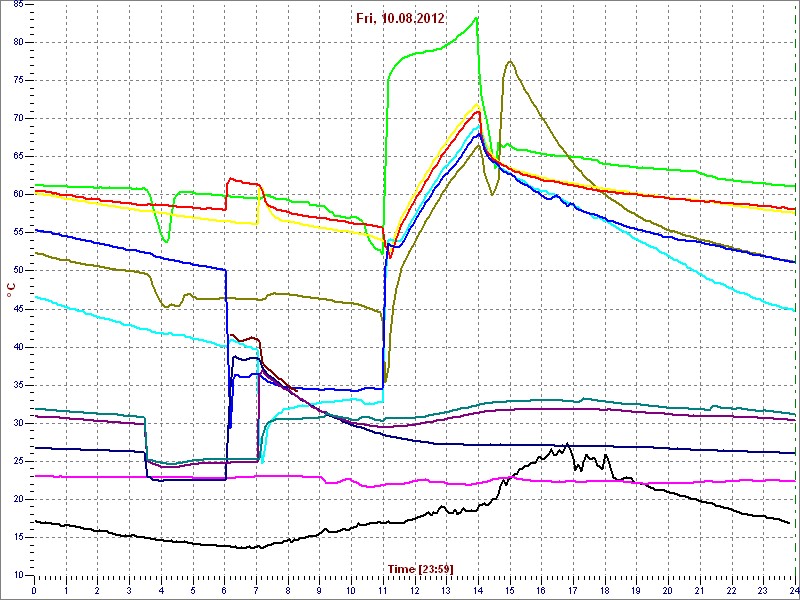Click hour 7 on the time axis
The width and height of the screenshot is (800, 600).
pyautogui.click(x=256, y=590)
